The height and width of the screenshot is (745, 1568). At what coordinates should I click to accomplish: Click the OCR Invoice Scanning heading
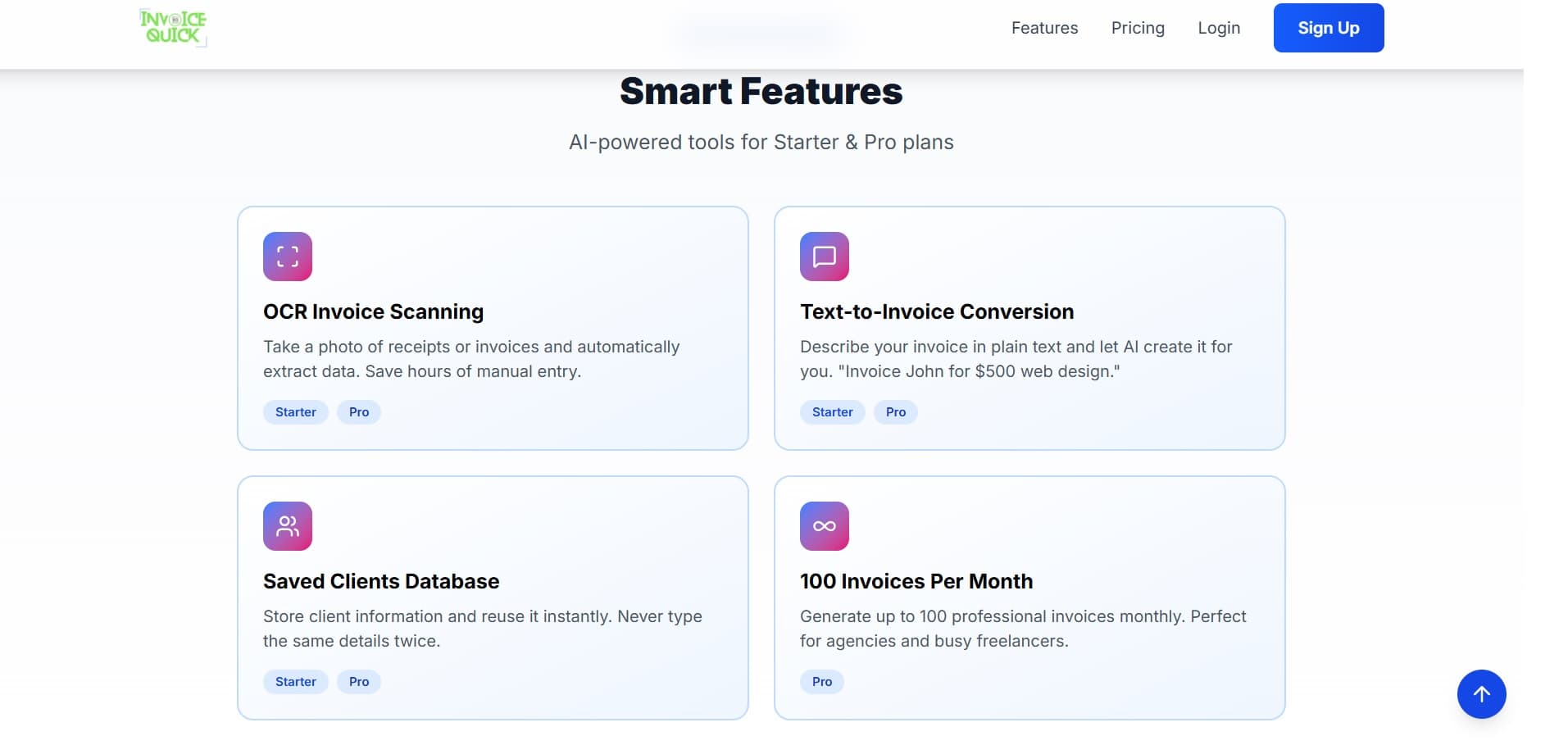pos(373,311)
